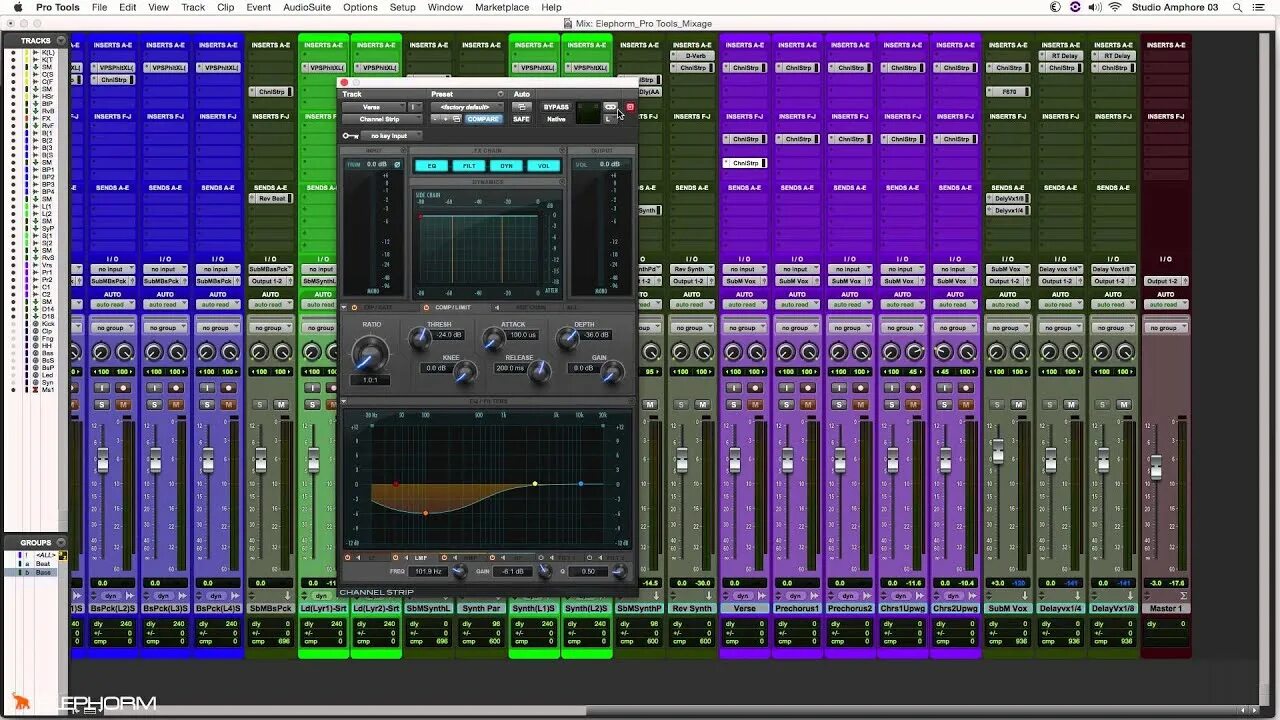Click input monitor button on Prechorus2 track

coord(840,387)
